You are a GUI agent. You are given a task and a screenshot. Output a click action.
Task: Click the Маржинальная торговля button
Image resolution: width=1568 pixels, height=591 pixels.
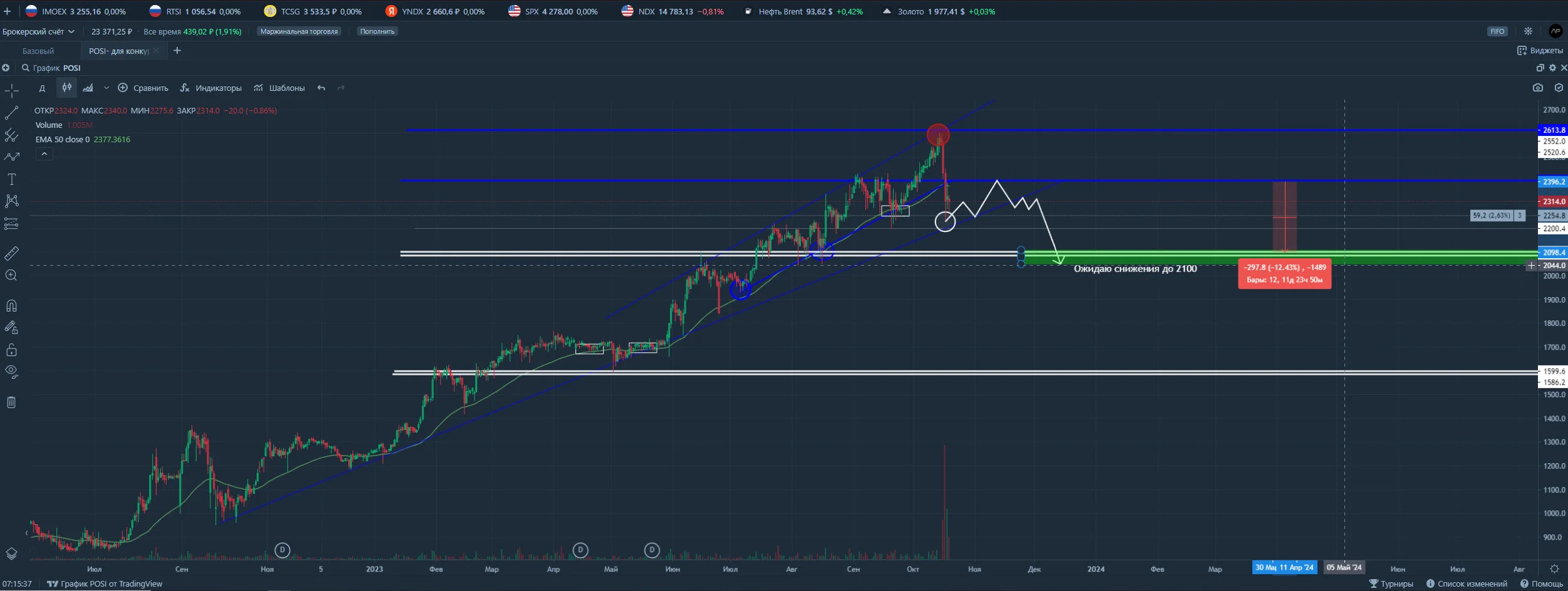[299, 31]
